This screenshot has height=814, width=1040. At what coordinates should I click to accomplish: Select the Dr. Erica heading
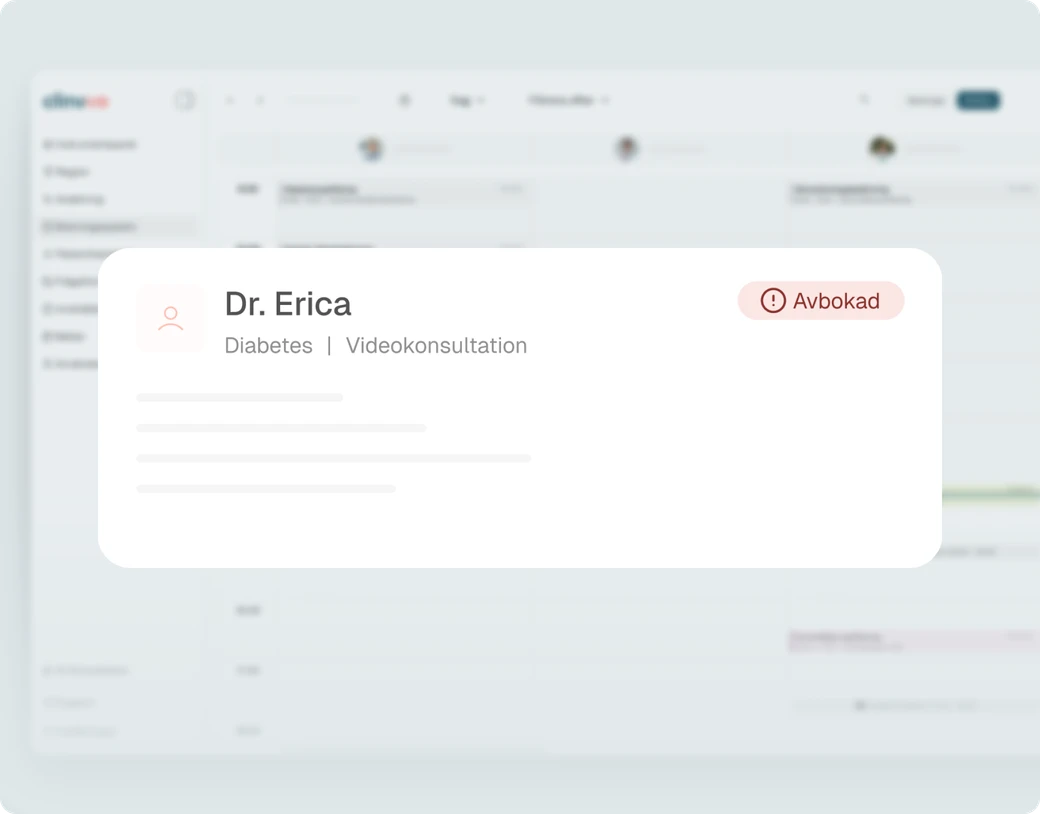[x=288, y=304]
